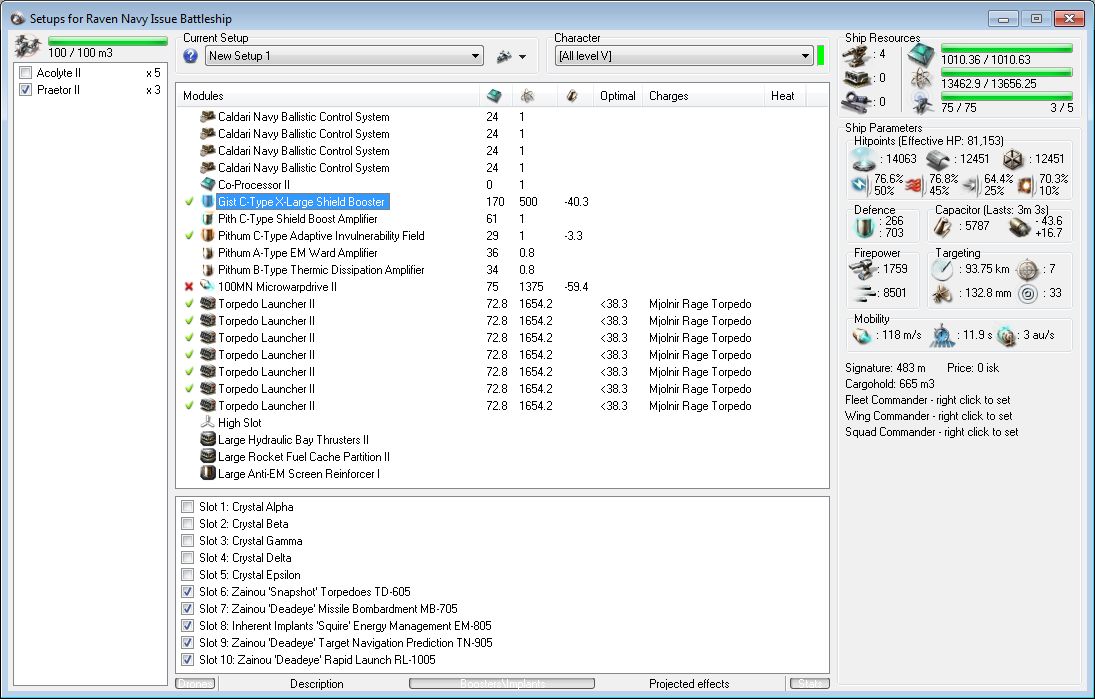Click the turret hardpoints icon in Ship Resources
This screenshot has height=699, width=1095.
pos(856,54)
